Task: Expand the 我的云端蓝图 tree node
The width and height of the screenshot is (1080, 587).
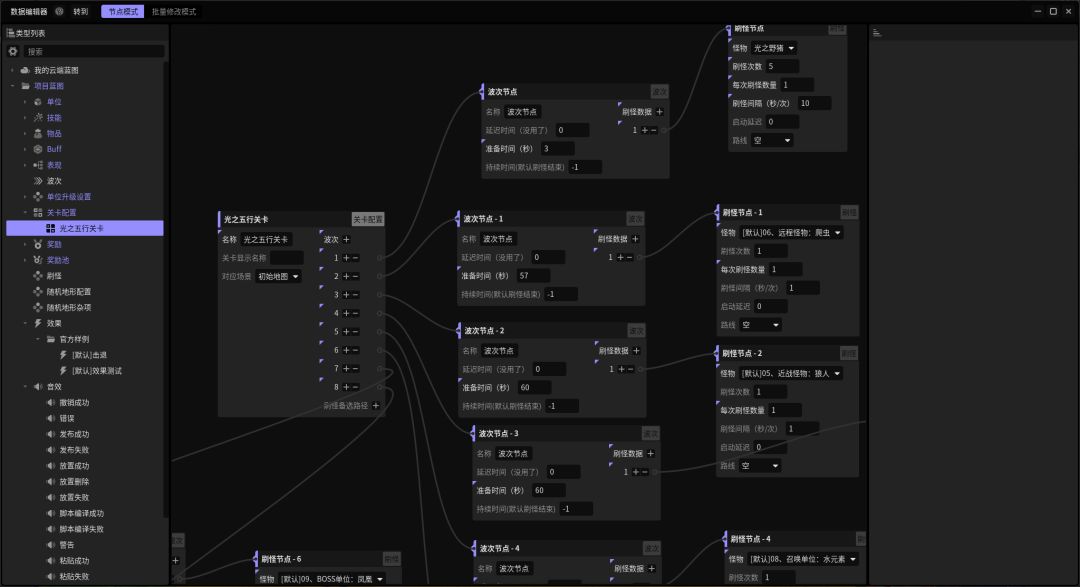Action: pyautogui.click(x=12, y=70)
